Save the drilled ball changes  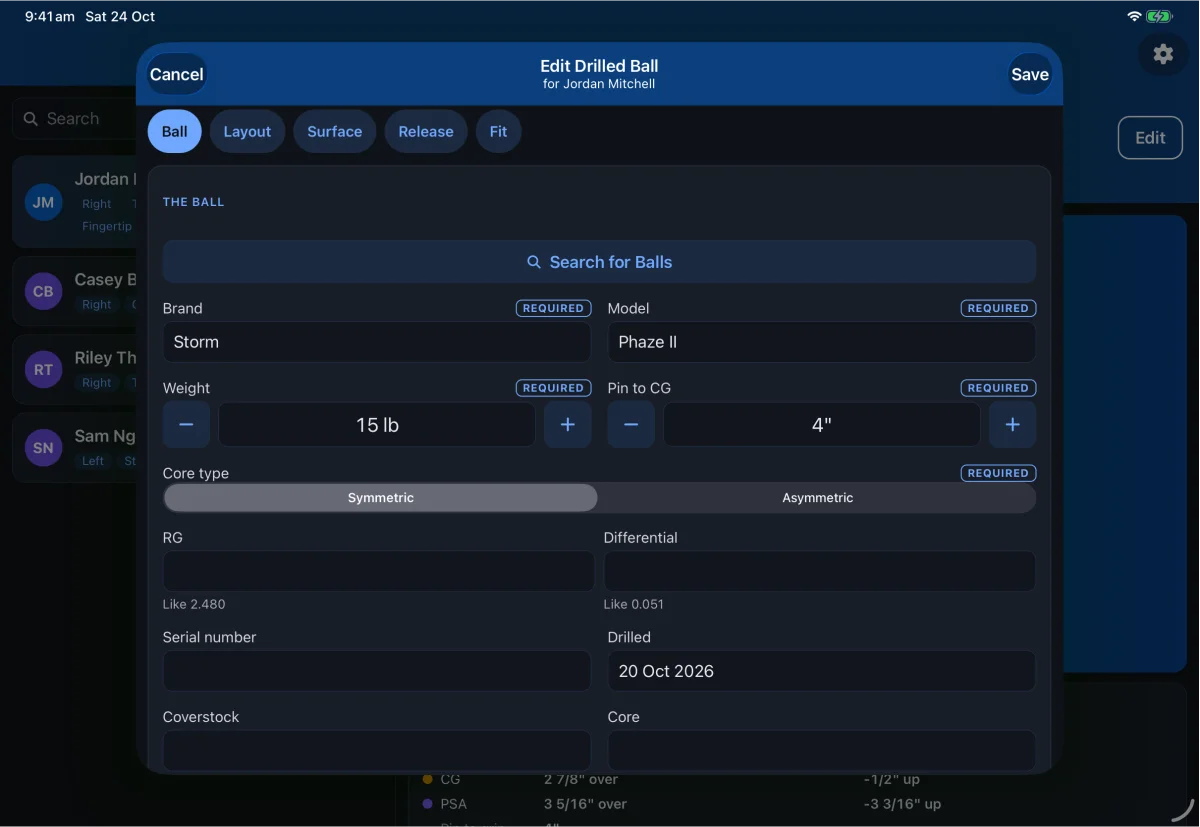click(1030, 74)
